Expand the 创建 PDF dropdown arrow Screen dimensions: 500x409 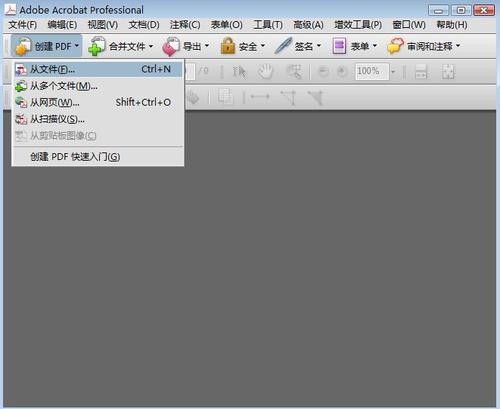point(77,46)
